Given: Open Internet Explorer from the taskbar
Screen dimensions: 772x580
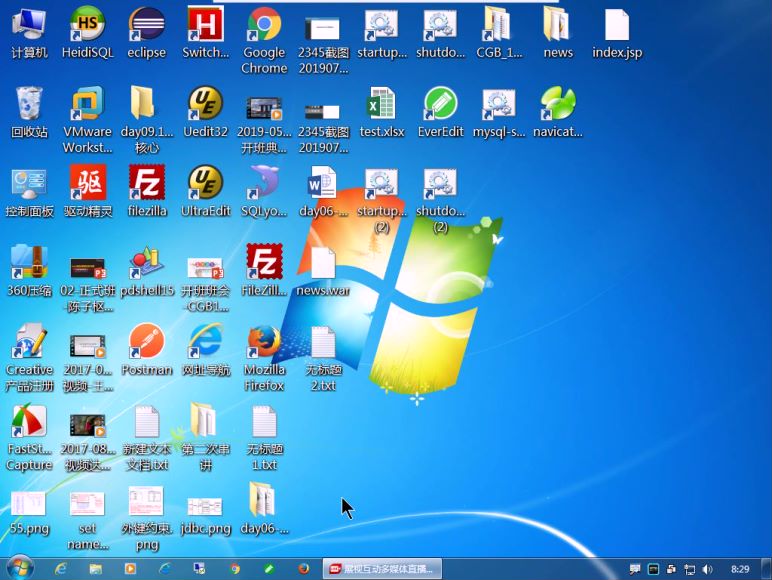Looking at the screenshot, I should click(61, 568).
